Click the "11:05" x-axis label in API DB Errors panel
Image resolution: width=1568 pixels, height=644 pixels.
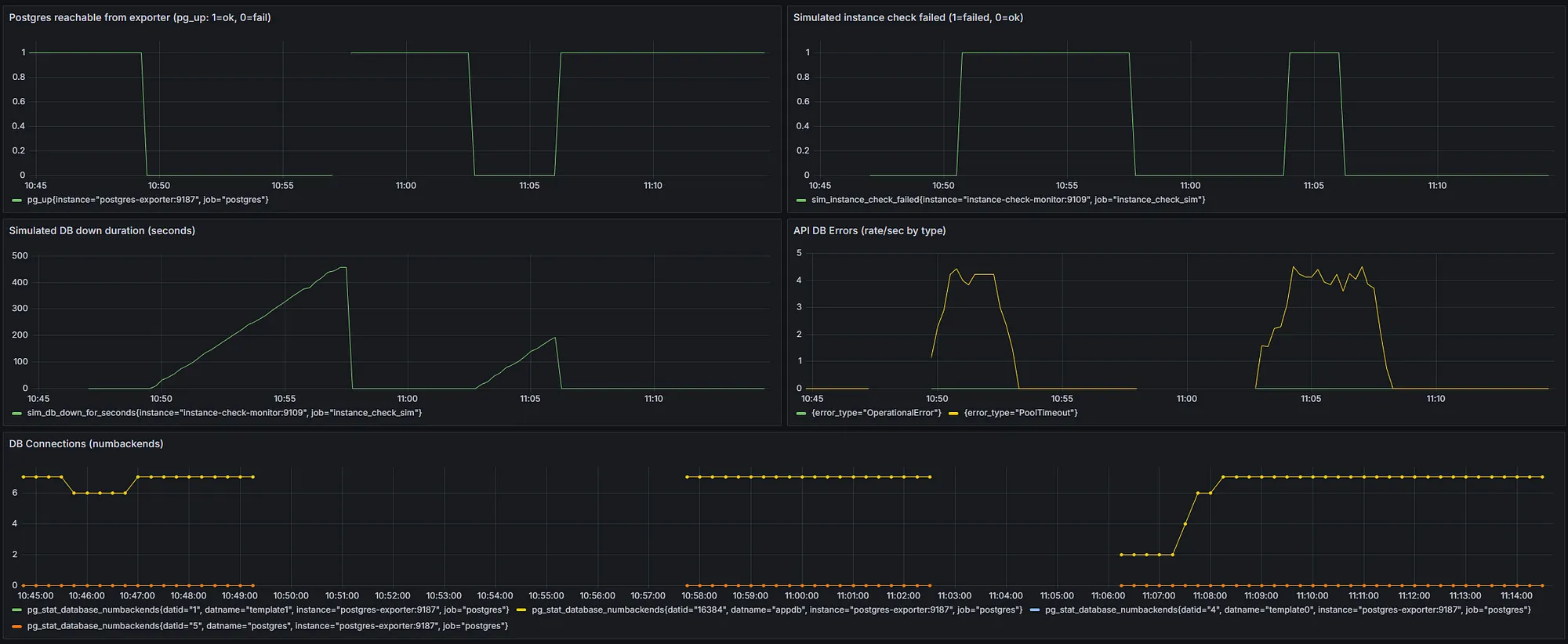[1311, 399]
